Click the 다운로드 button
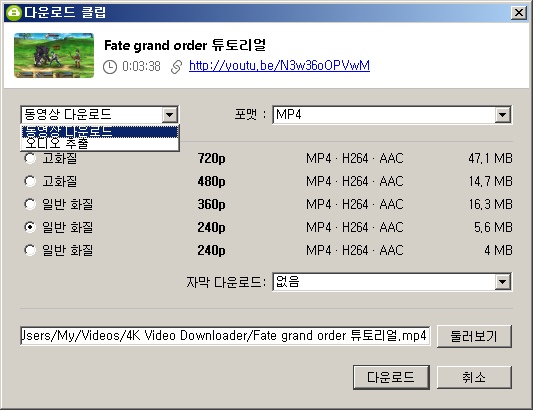Screen dimensions: 533x410 391,377
